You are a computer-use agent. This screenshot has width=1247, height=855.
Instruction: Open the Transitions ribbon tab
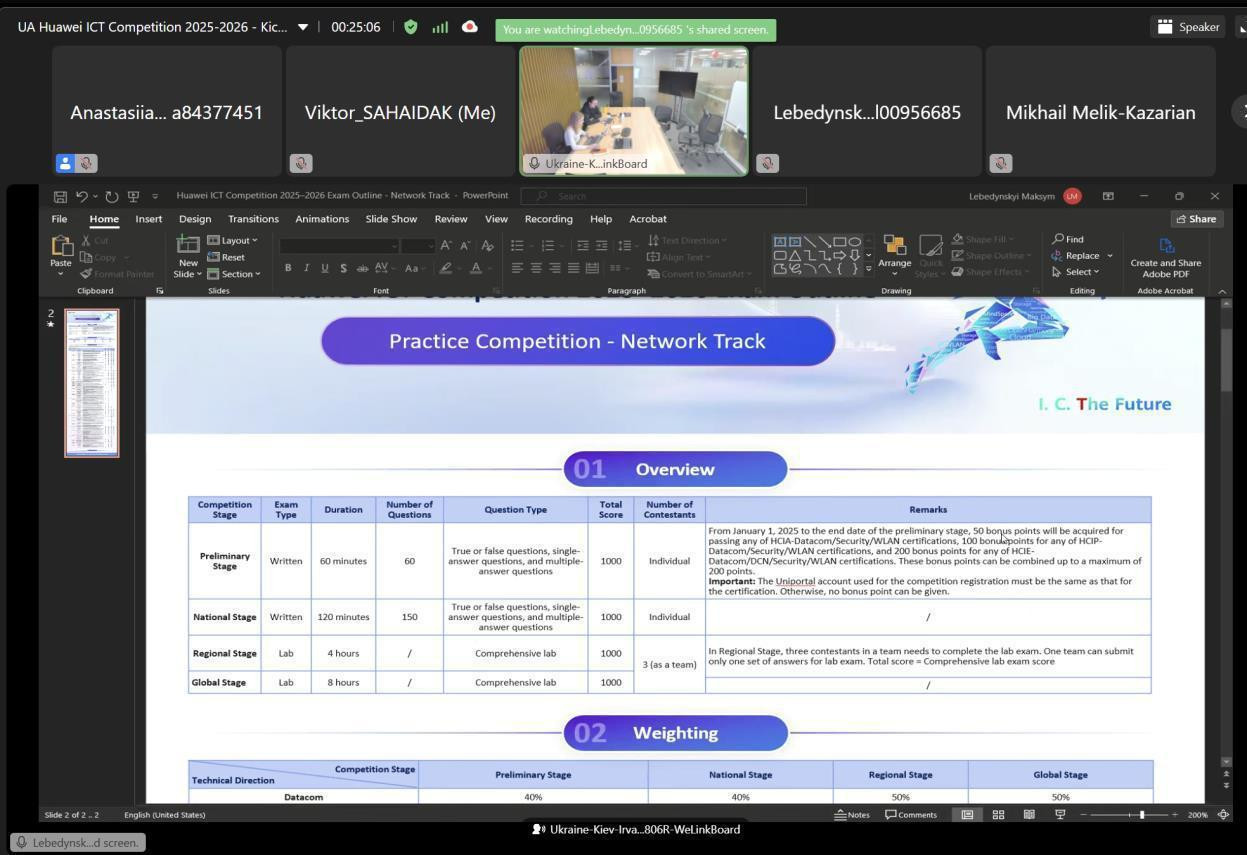pyautogui.click(x=253, y=219)
